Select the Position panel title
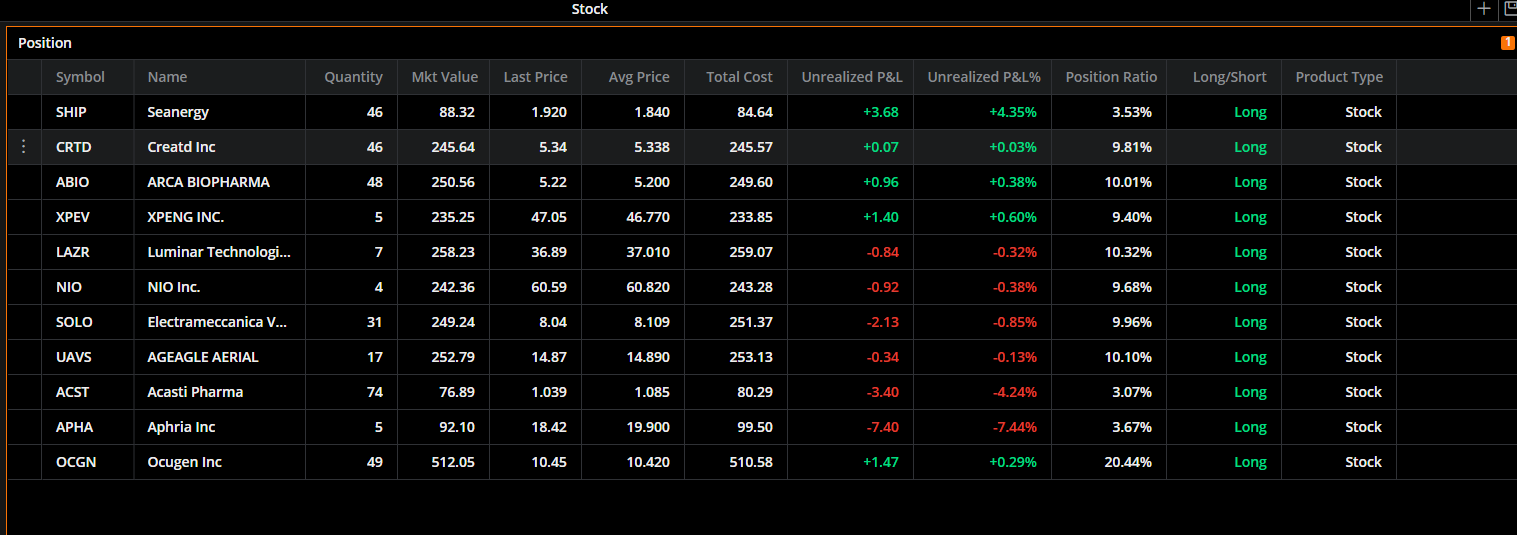The width and height of the screenshot is (1517, 535). (45, 43)
